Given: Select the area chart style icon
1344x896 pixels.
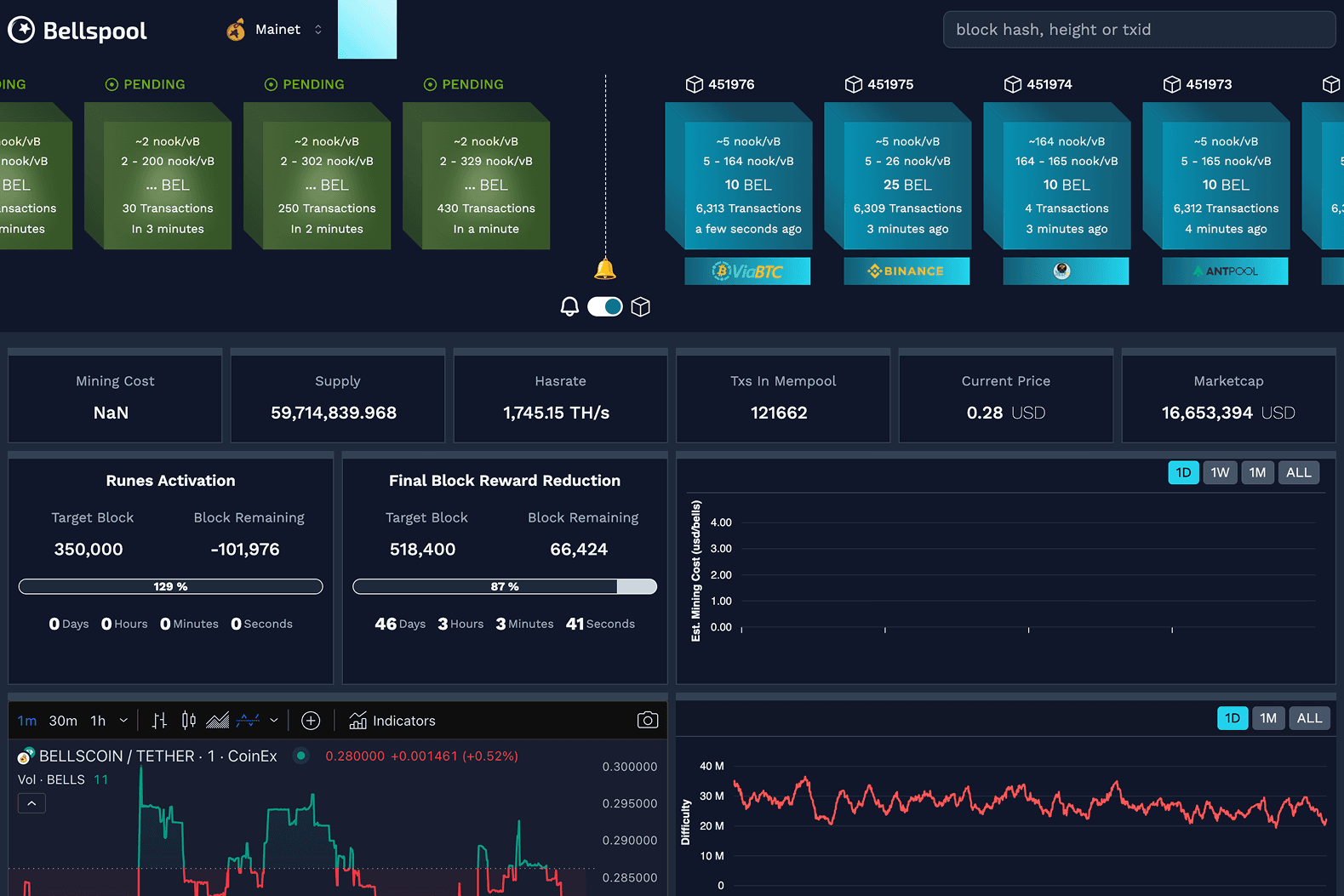Looking at the screenshot, I should click(218, 721).
